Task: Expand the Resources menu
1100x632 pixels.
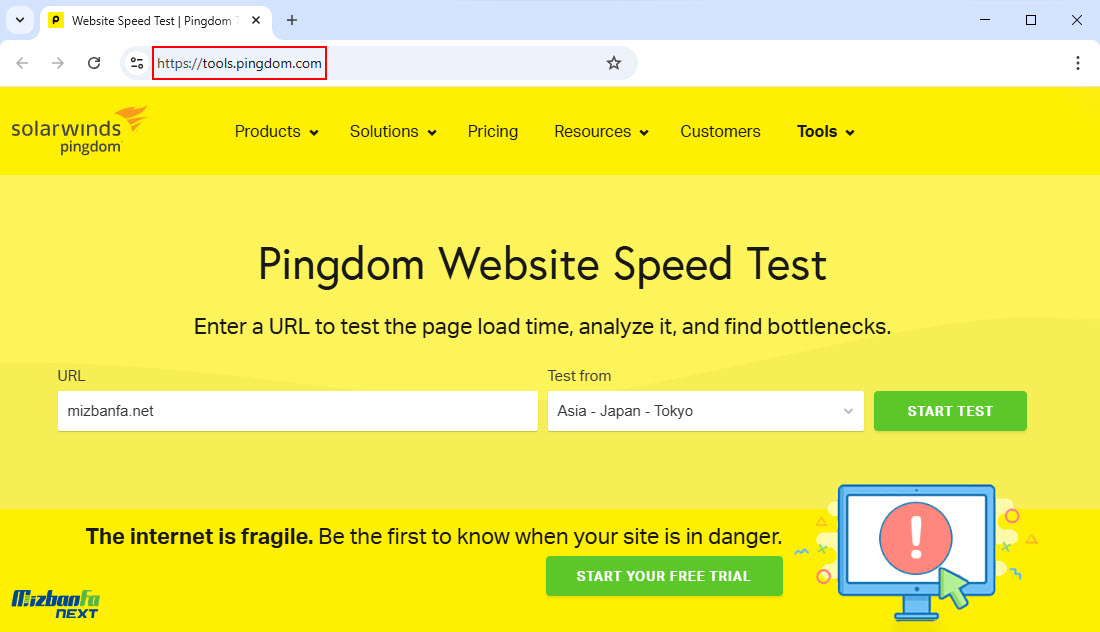Action: [x=601, y=132]
